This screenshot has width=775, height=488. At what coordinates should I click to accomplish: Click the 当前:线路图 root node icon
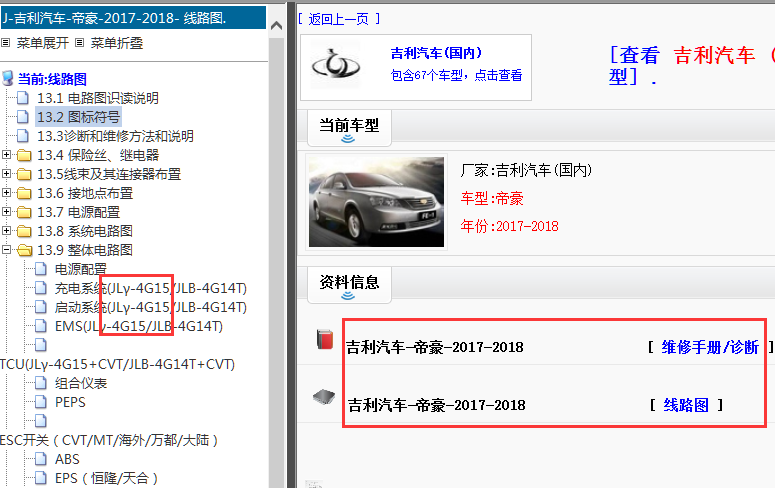click(x=7, y=79)
